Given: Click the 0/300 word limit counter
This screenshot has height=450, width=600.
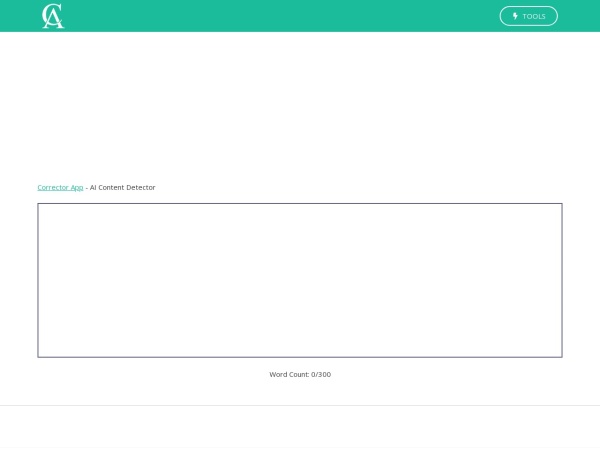Looking at the screenshot, I should tap(321, 374).
